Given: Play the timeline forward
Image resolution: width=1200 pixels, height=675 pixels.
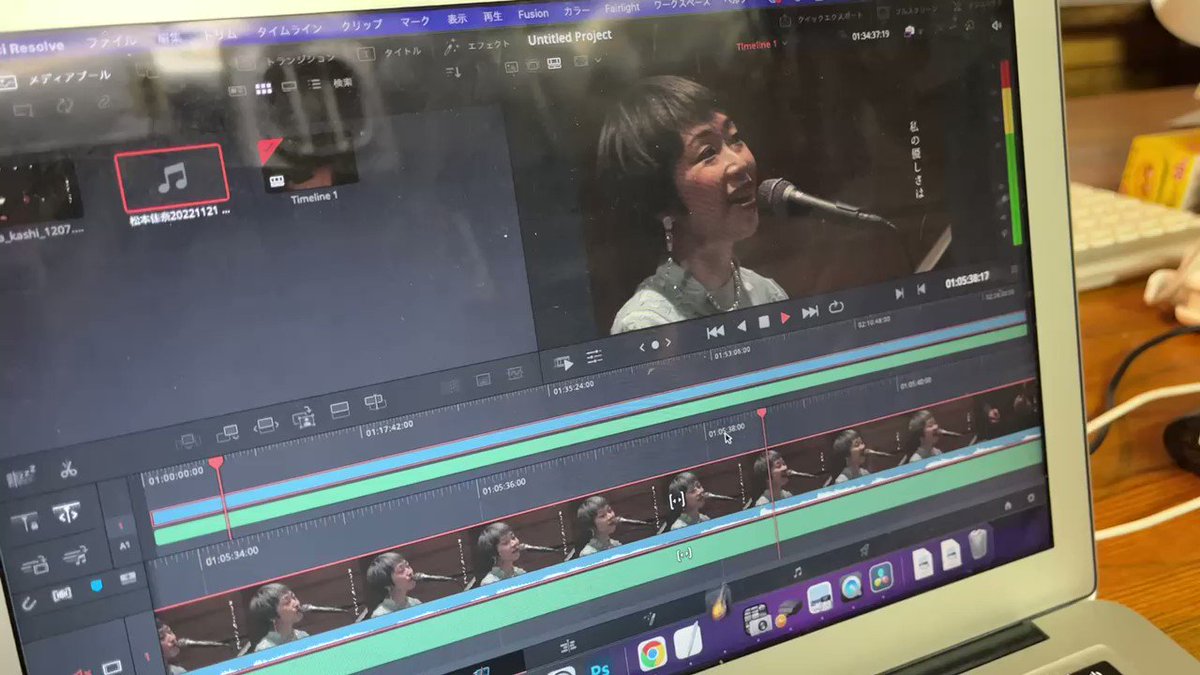Looking at the screenshot, I should (785, 318).
